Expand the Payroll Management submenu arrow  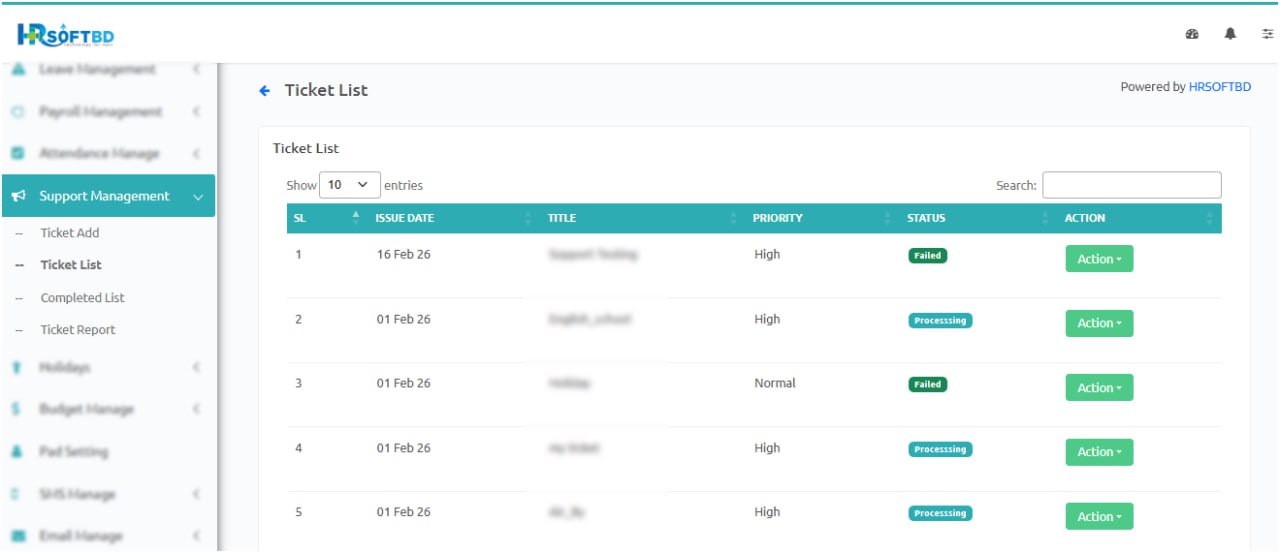196,112
